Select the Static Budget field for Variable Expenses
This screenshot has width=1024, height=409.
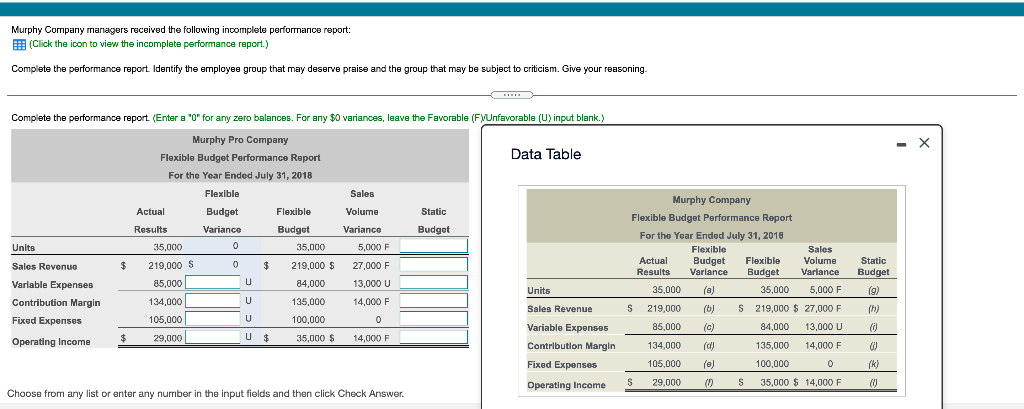[434, 282]
